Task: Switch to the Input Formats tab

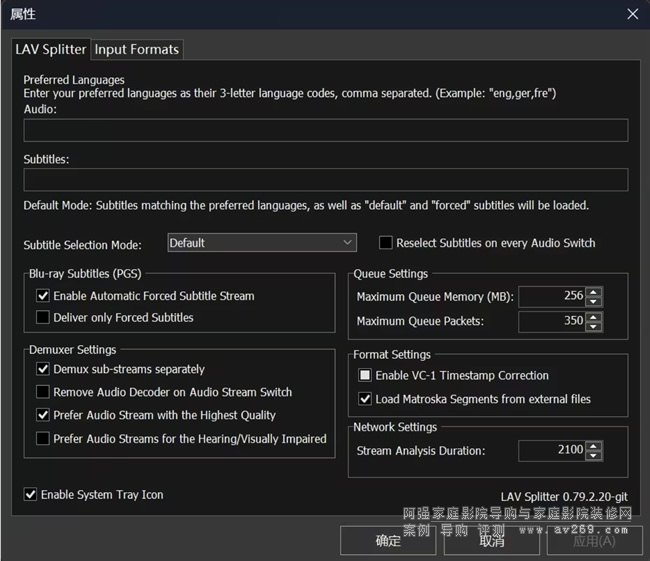Action: pyautogui.click(x=137, y=49)
